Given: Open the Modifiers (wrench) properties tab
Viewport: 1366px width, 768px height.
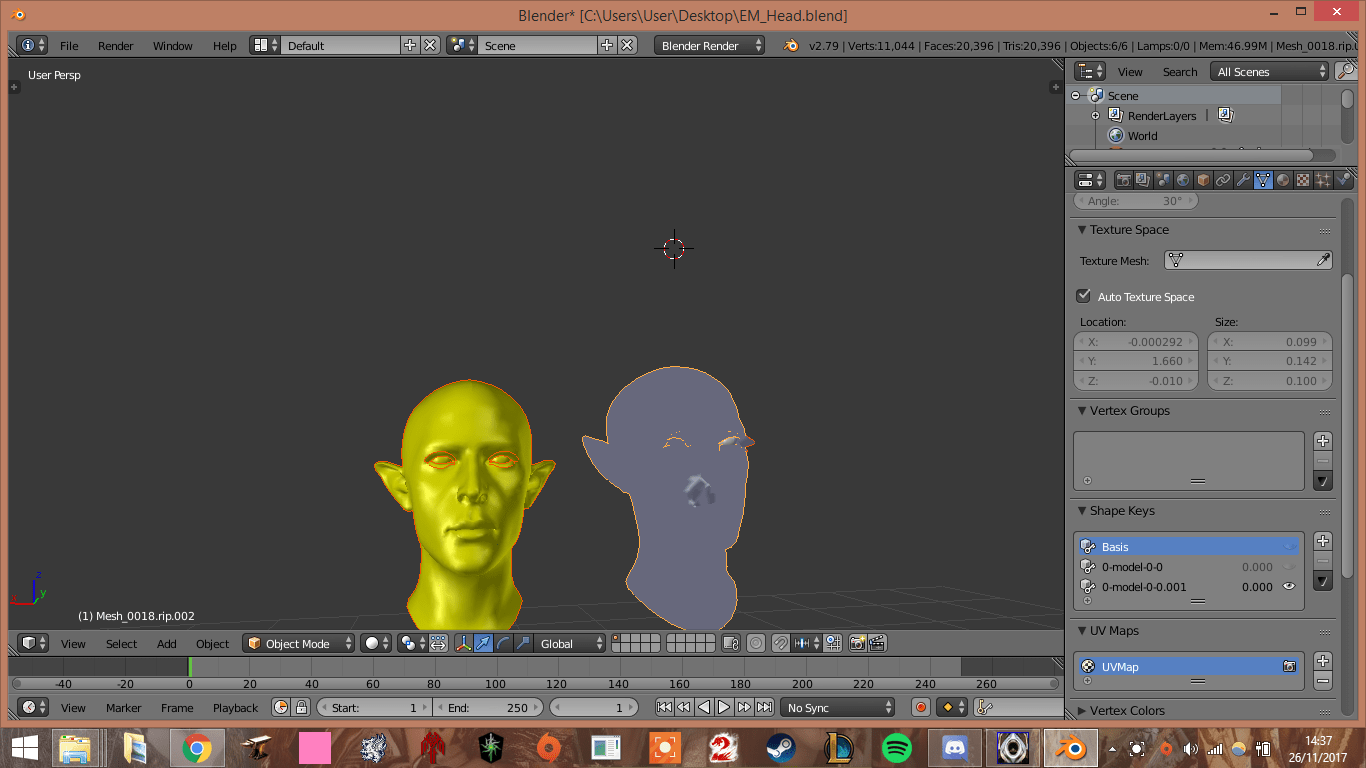Looking at the screenshot, I should (1242, 179).
